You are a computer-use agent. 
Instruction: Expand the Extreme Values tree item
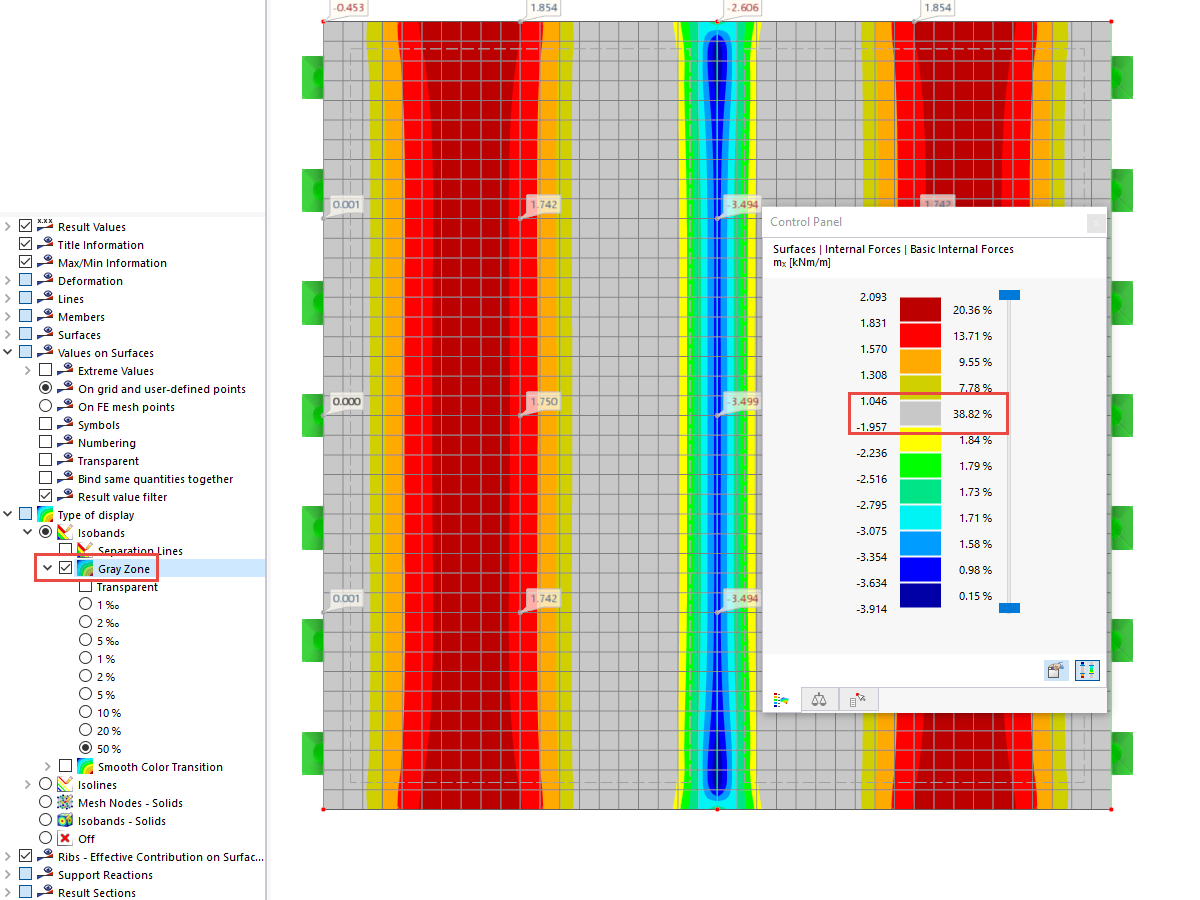click(x=28, y=370)
